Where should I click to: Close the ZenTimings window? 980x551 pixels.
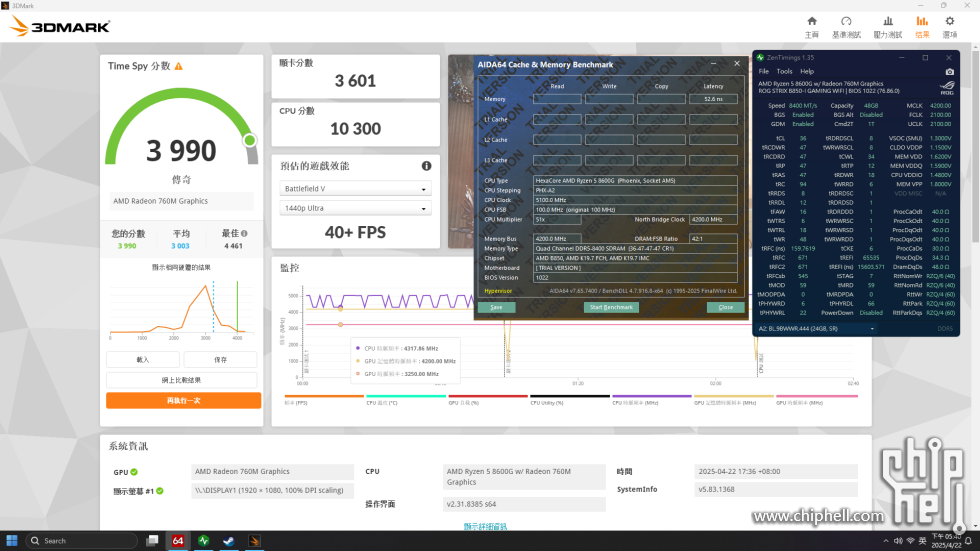[949, 57]
